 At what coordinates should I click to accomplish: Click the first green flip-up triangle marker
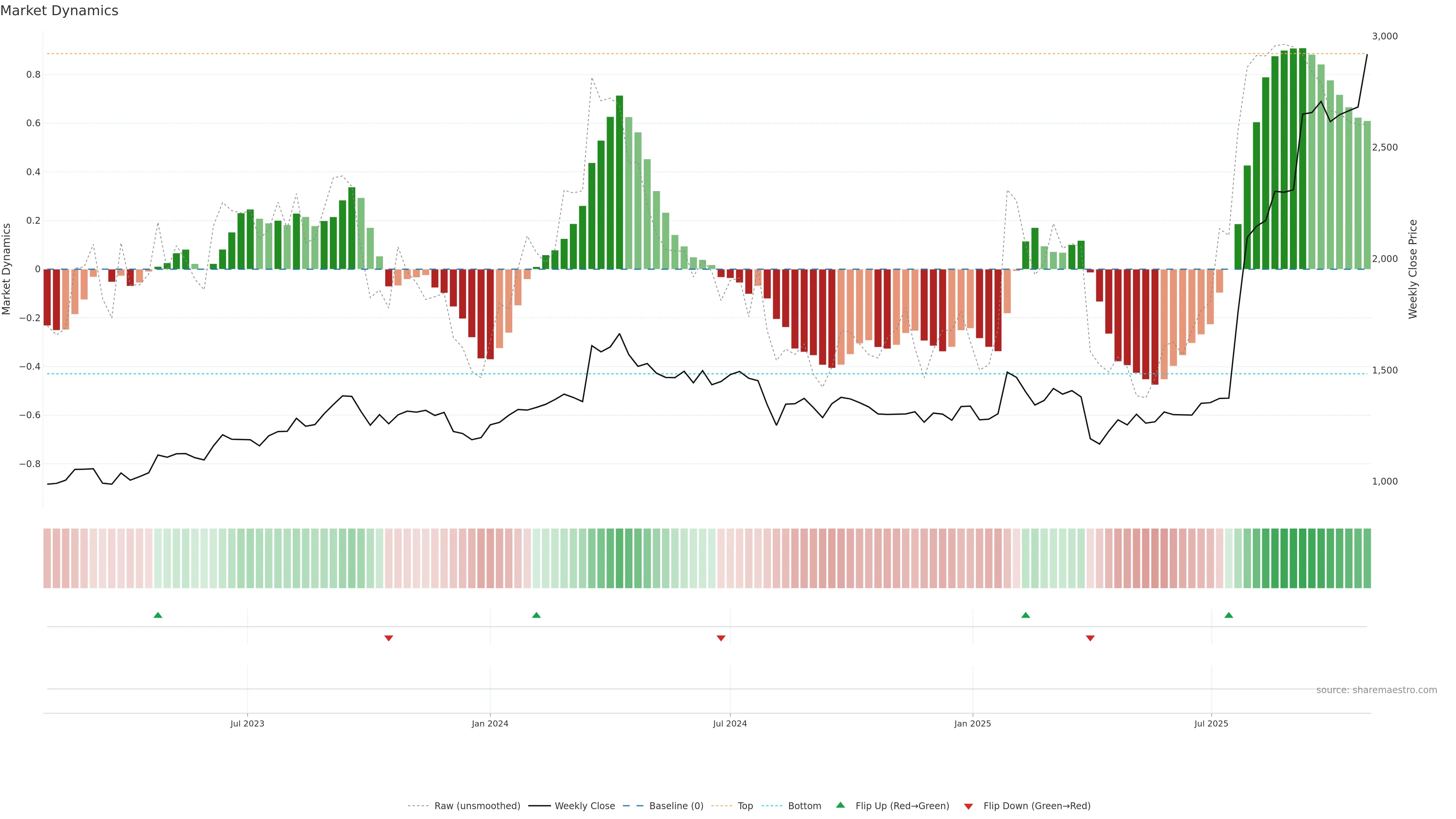[158, 615]
